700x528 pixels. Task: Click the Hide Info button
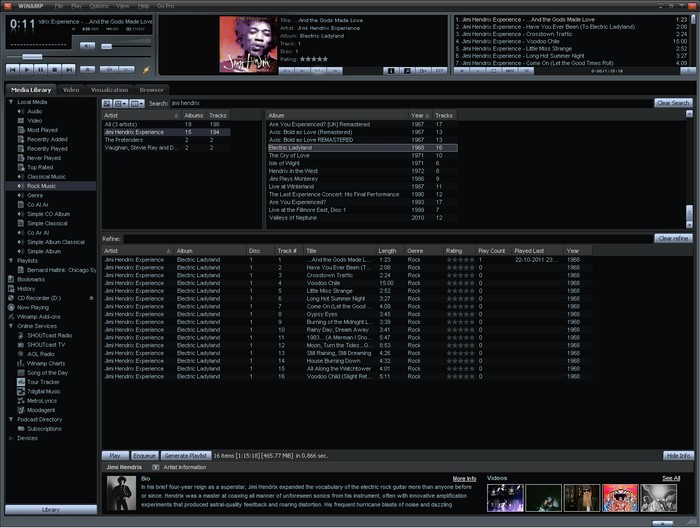tap(678, 455)
